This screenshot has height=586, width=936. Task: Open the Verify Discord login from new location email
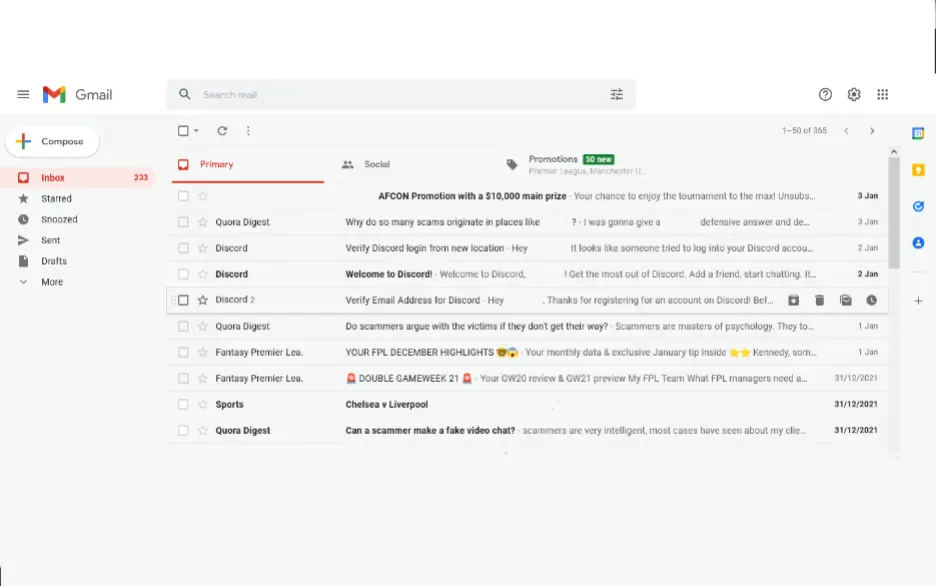(528, 248)
